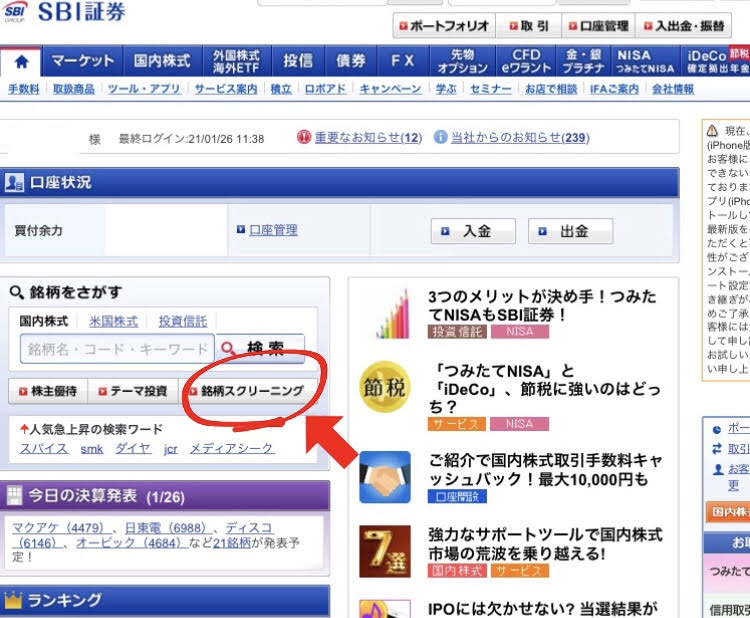Screen dimensions: 750x618
Task: Open the 学ぶ link
Action: tap(446, 89)
